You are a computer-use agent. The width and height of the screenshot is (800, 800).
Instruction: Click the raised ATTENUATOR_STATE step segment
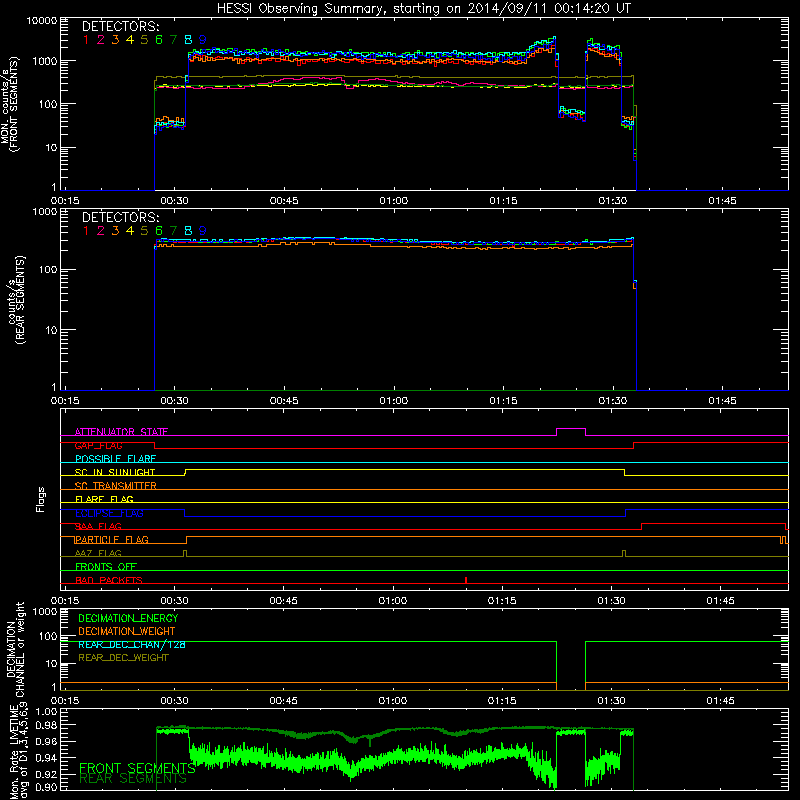571,429
